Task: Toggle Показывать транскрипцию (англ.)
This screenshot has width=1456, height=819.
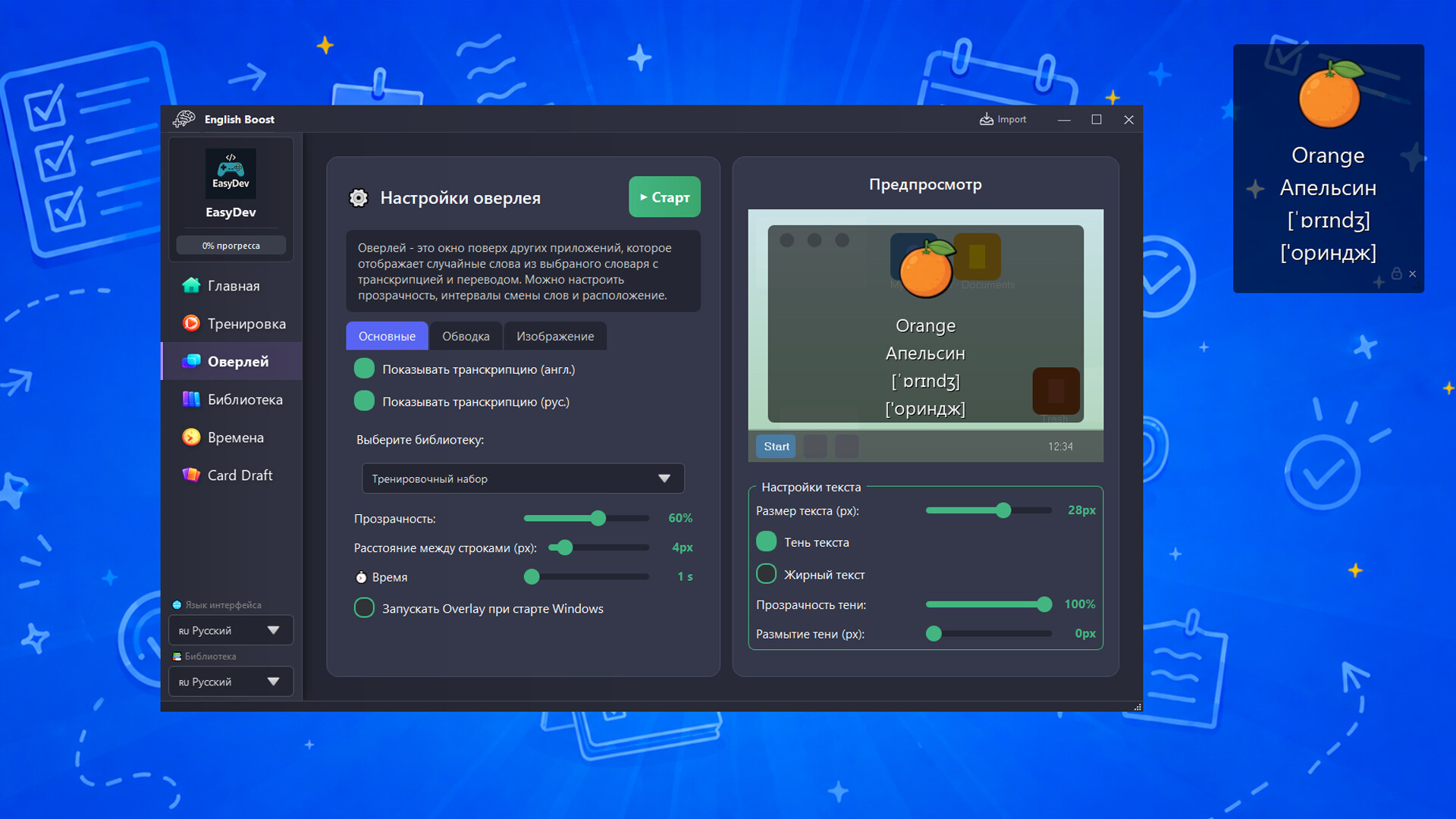Action: [x=364, y=369]
